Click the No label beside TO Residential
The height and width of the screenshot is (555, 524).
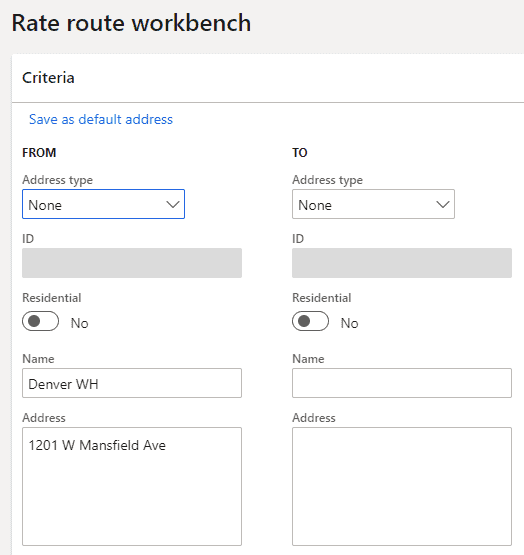pyautogui.click(x=349, y=323)
